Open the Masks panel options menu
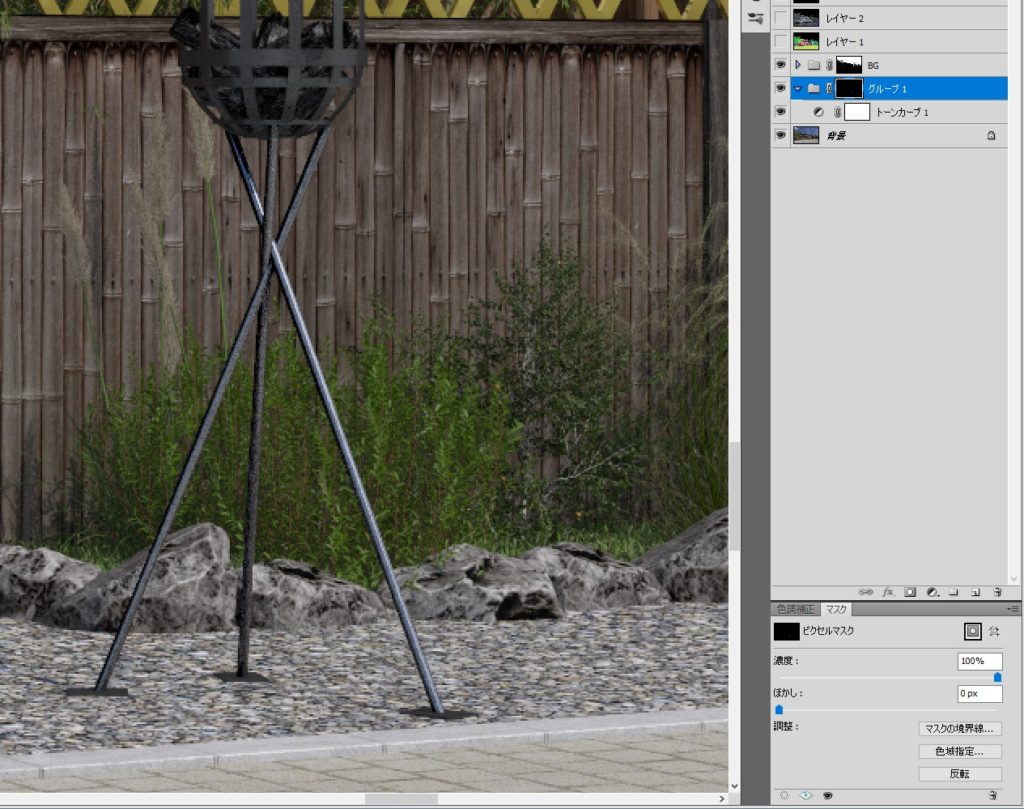 pos(1013,609)
